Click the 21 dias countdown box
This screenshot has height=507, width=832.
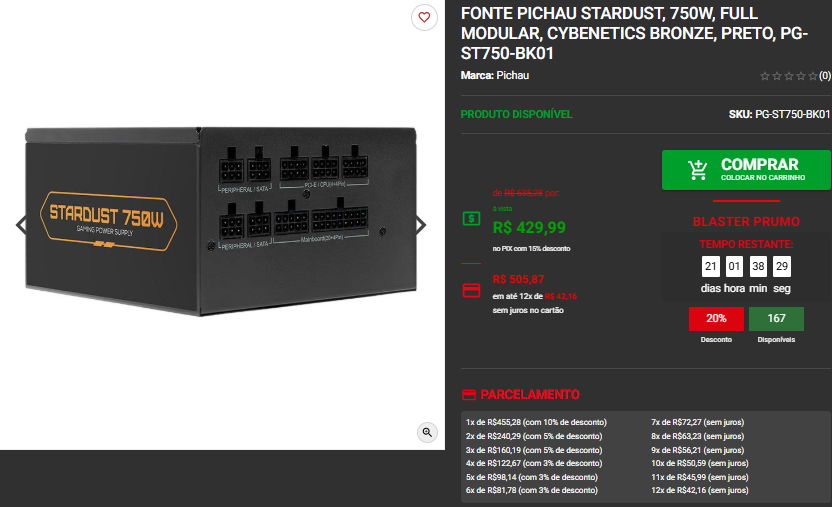pyautogui.click(x=710, y=266)
